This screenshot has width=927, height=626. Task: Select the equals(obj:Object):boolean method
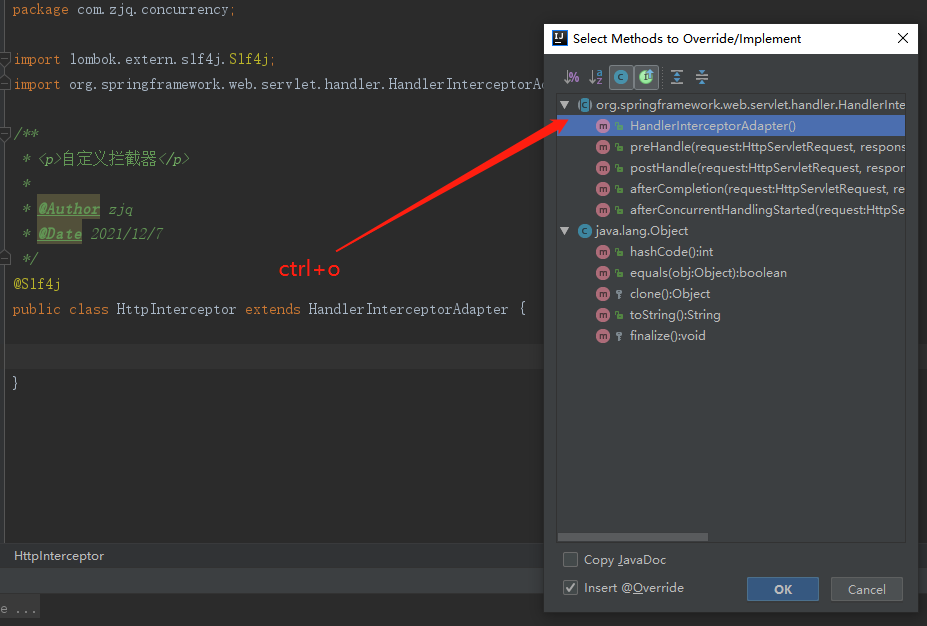click(x=731, y=273)
